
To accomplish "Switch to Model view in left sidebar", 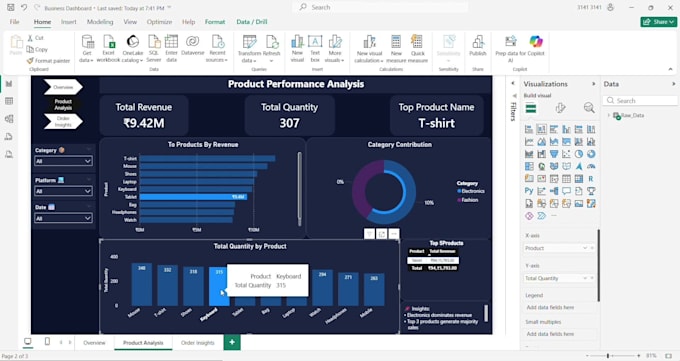I will coord(9,119).
